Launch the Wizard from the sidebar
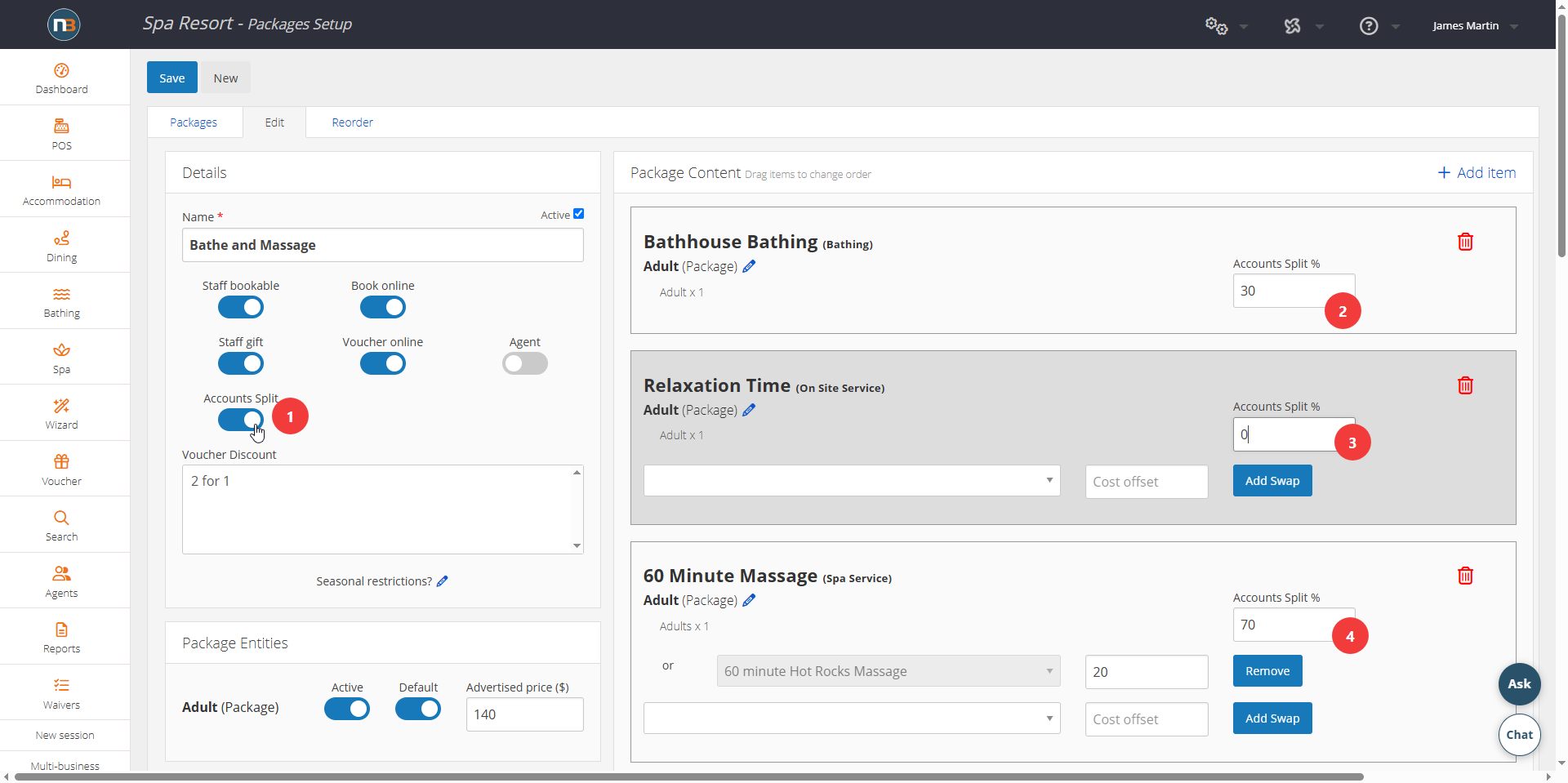Image resolution: width=1568 pixels, height=783 pixels. (61, 414)
